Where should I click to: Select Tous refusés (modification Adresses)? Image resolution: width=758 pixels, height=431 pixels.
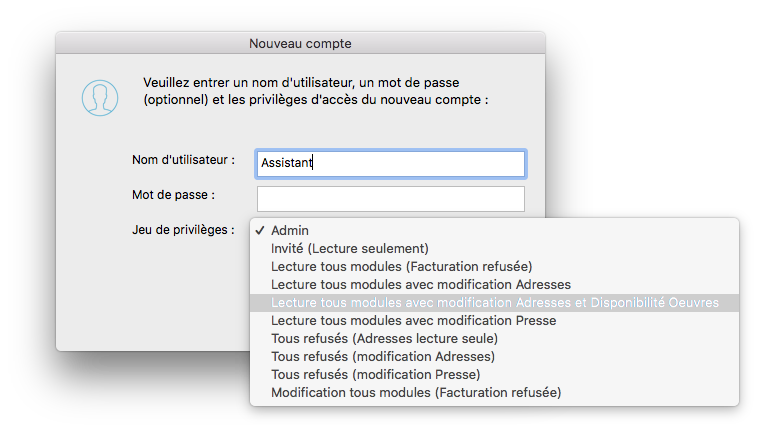[x=383, y=356]
